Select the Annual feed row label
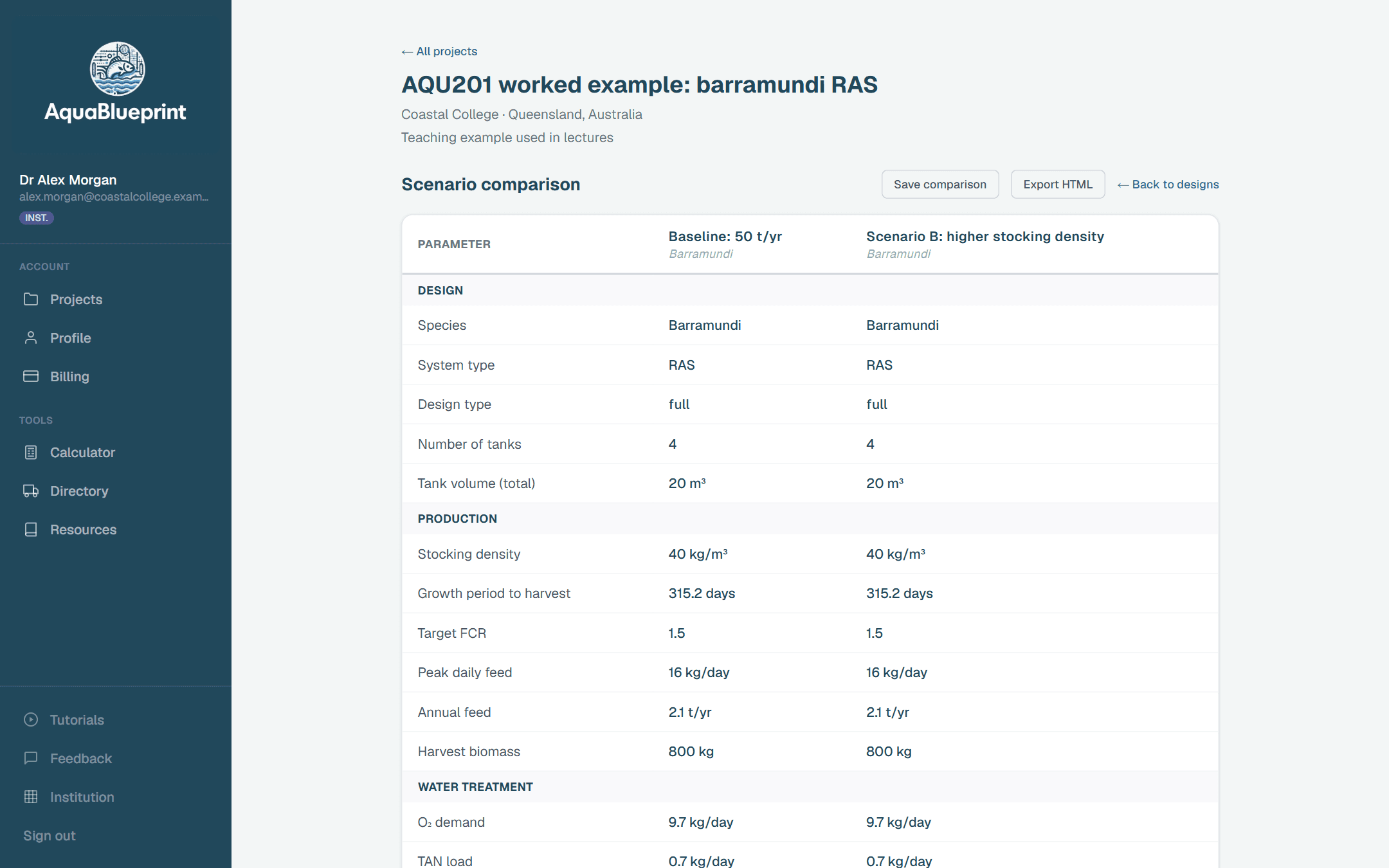This screenshot has height=868, width=1389. (455, 712)
